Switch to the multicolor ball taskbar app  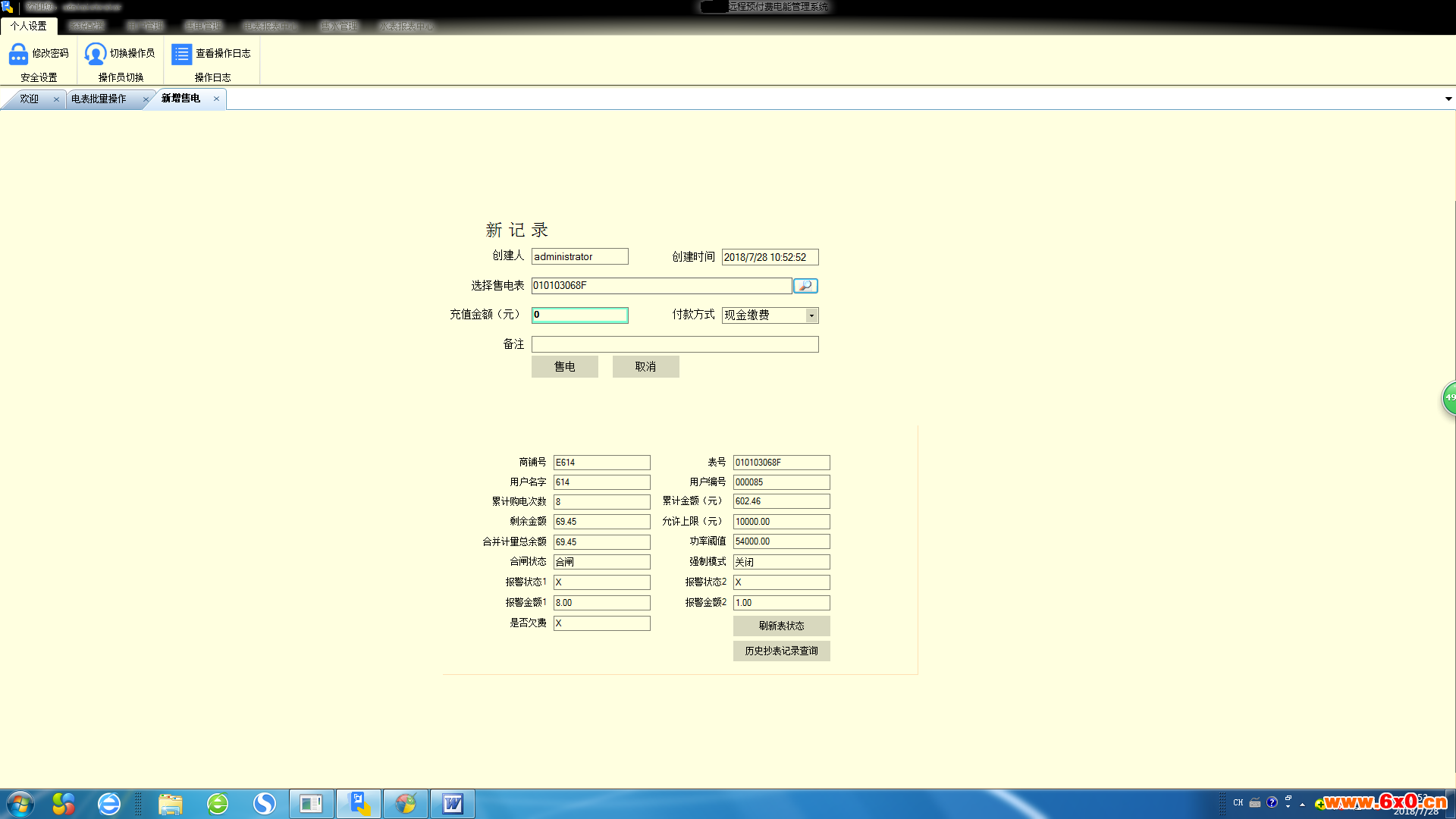(x=406, y=804)
